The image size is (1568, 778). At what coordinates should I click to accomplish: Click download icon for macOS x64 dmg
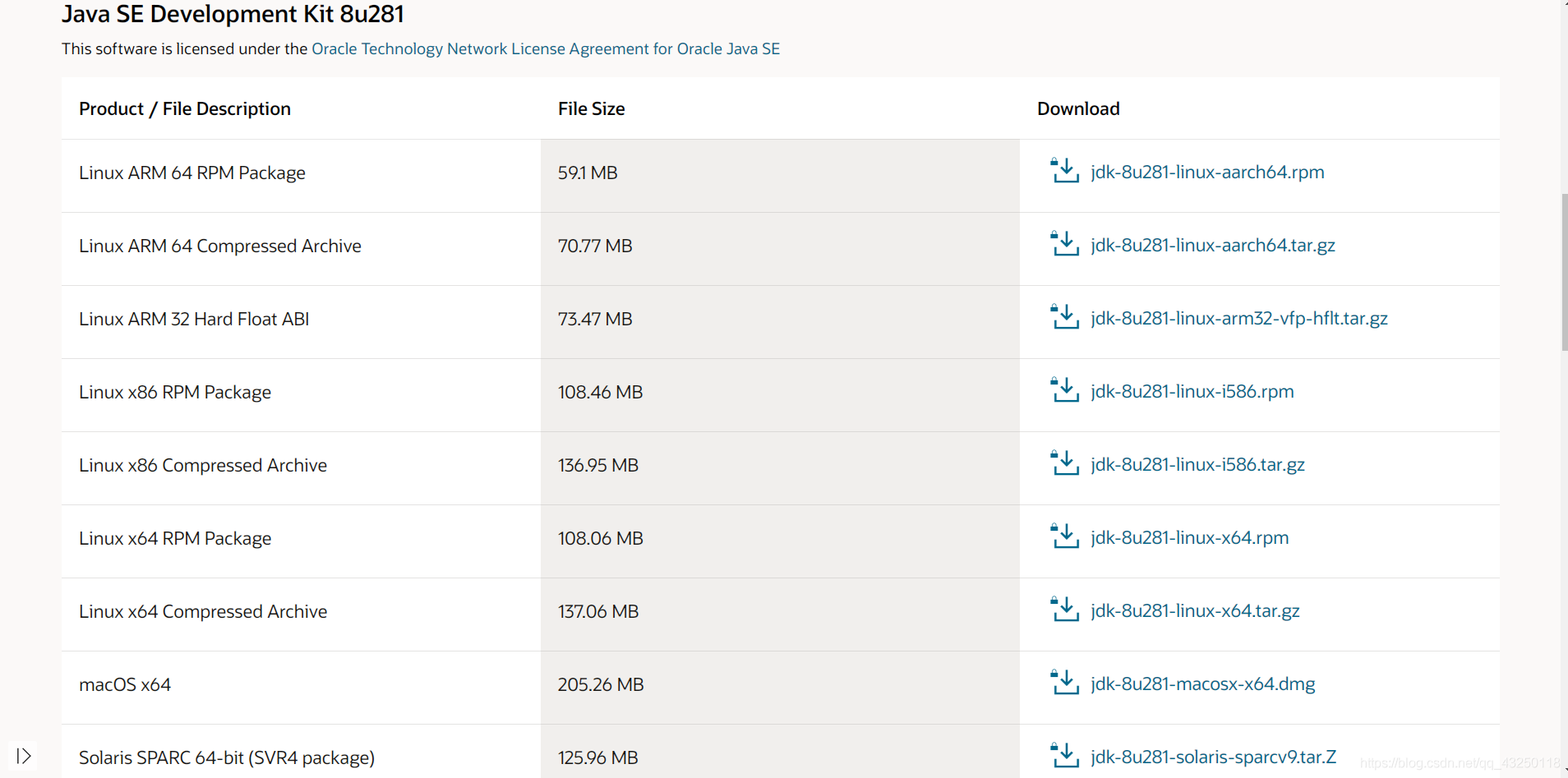1064,683
